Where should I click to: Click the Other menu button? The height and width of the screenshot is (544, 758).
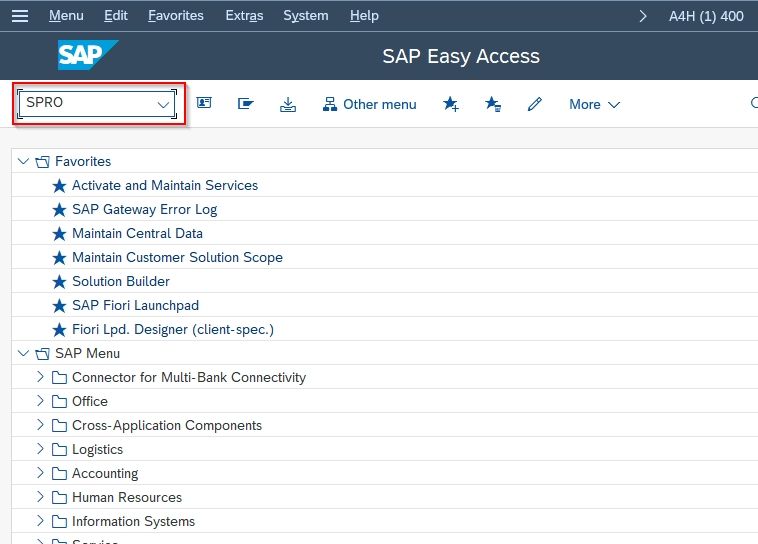[x=370, y=104]
